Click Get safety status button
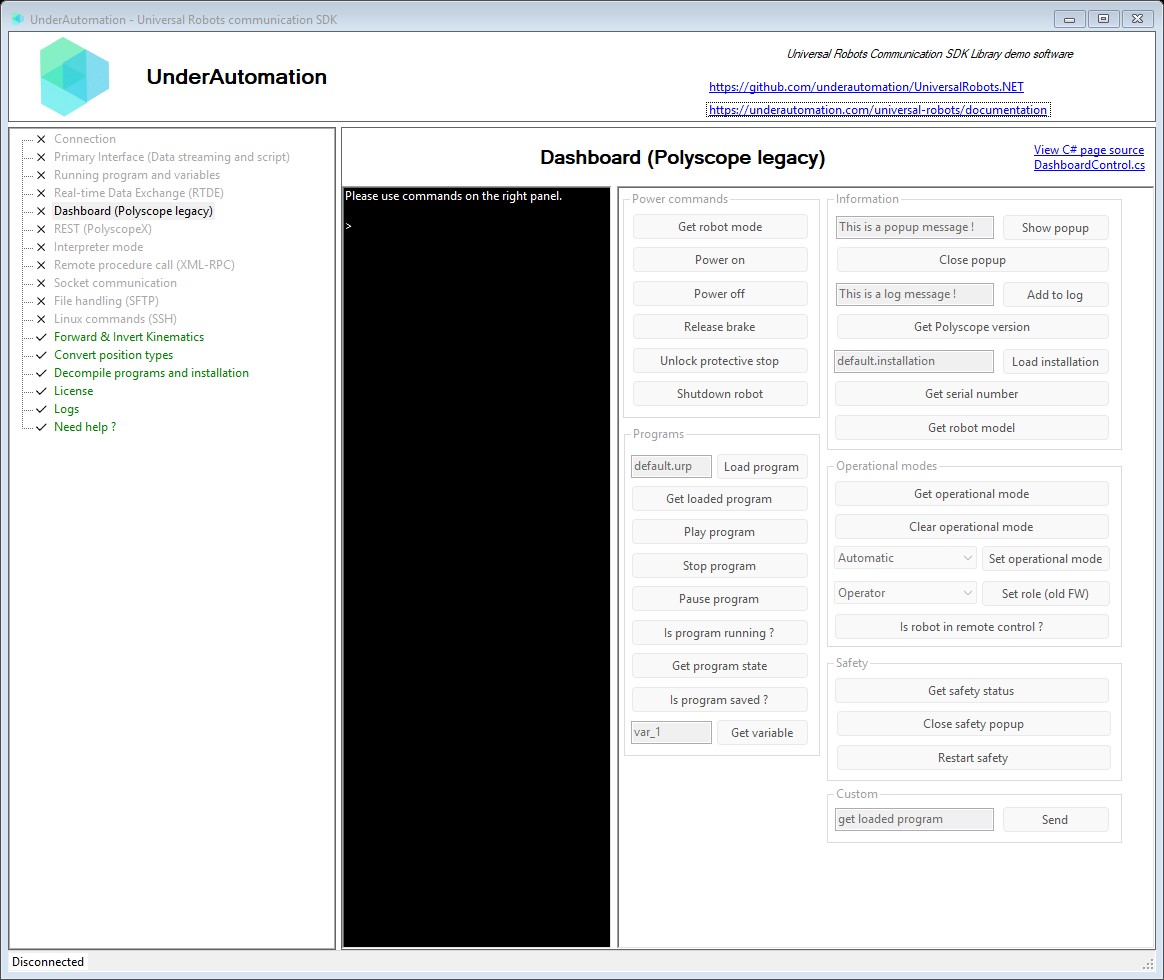The height and width of the screenshot is (980, 1164). (972, 690)
